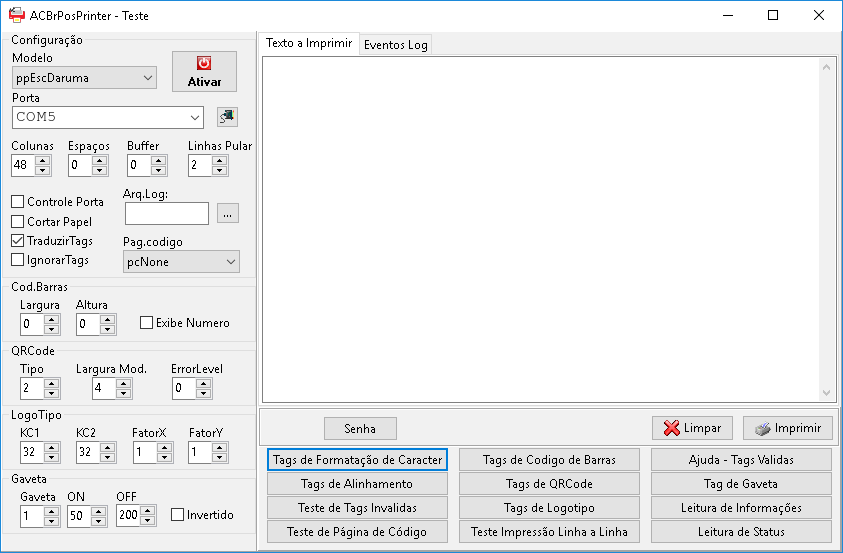Click the Arq.Log browse button
The width and height of the screenshot is (843, 553).
(x=228, y=213)
